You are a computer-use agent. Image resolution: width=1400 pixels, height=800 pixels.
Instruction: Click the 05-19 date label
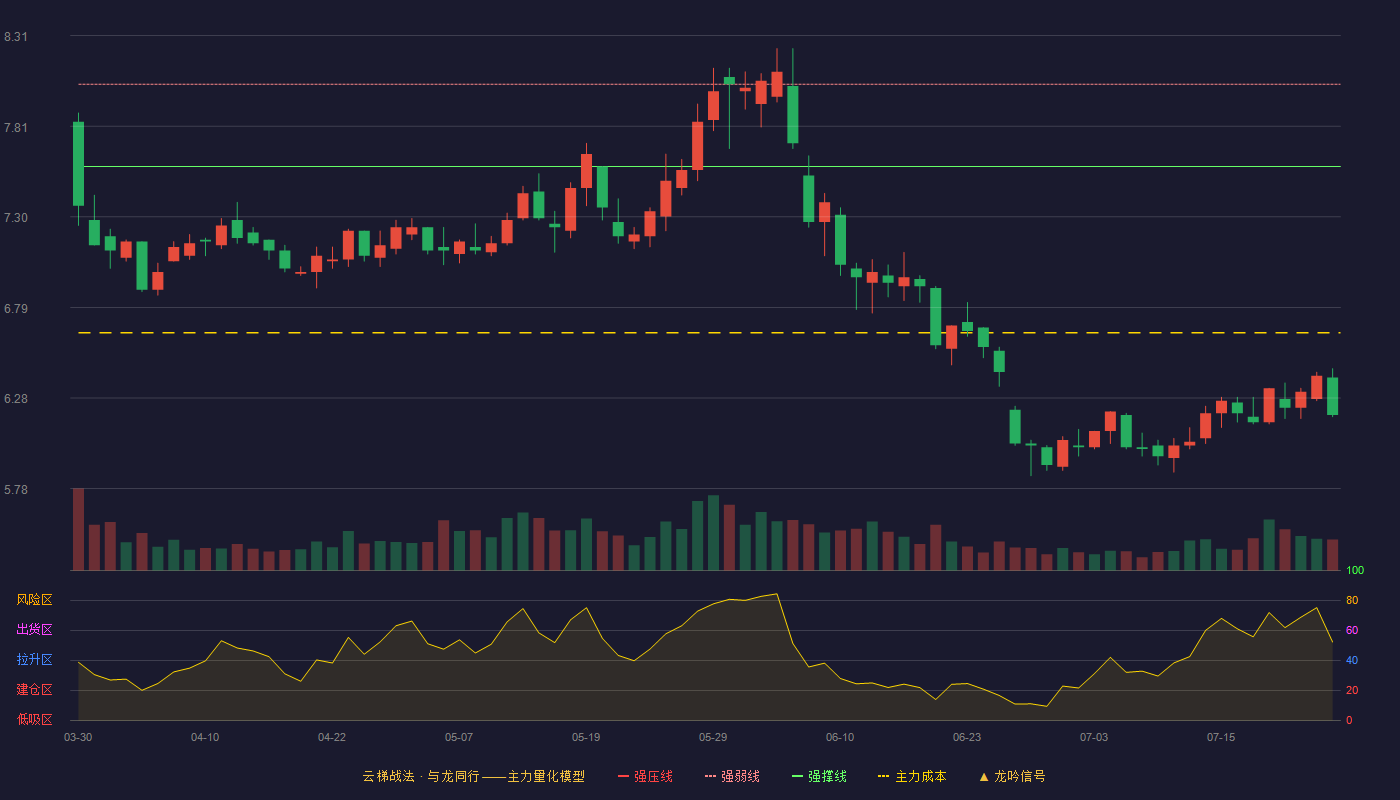(586, 737)
